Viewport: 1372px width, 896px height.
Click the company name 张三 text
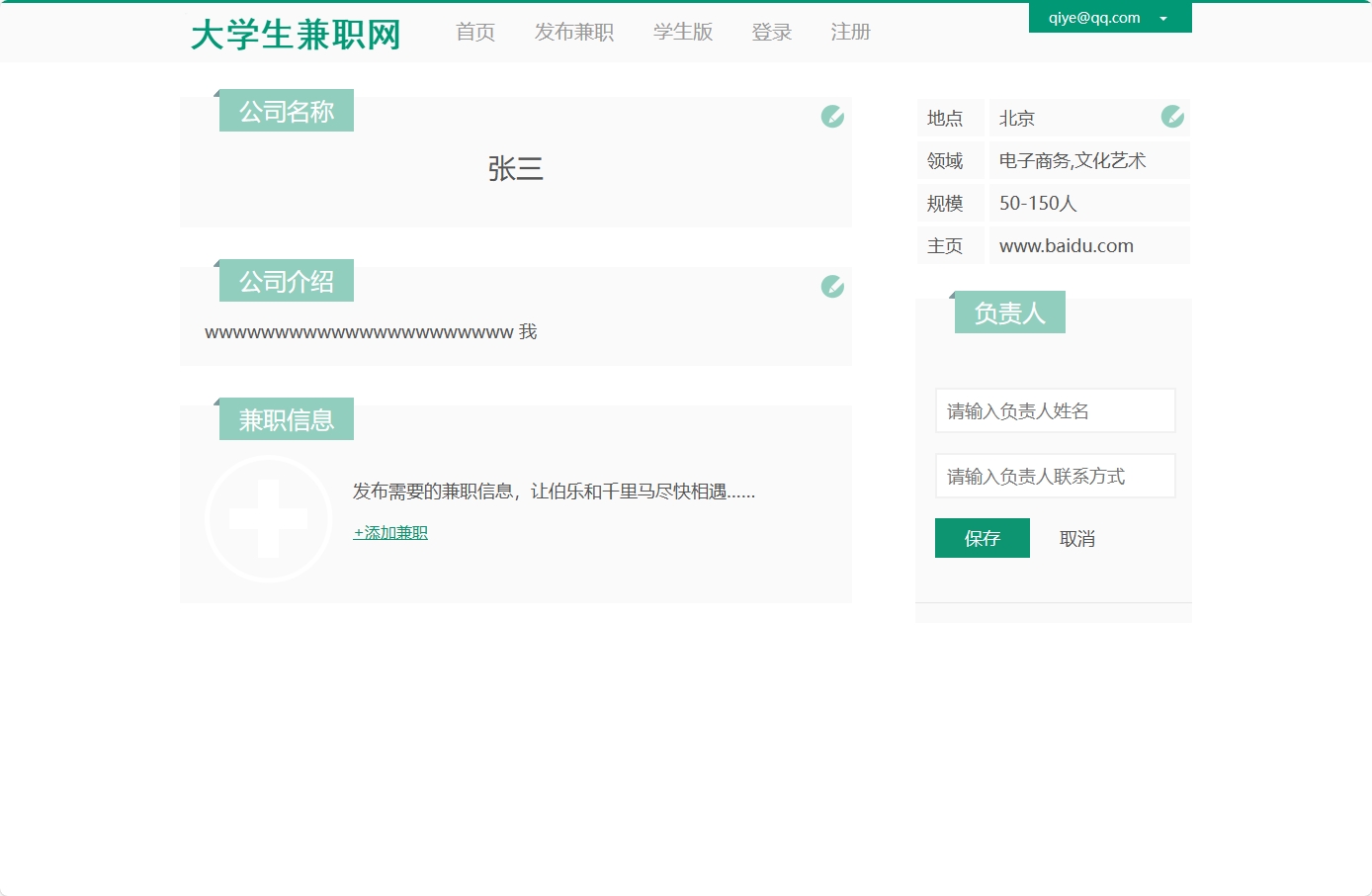(x=516, y=168)
